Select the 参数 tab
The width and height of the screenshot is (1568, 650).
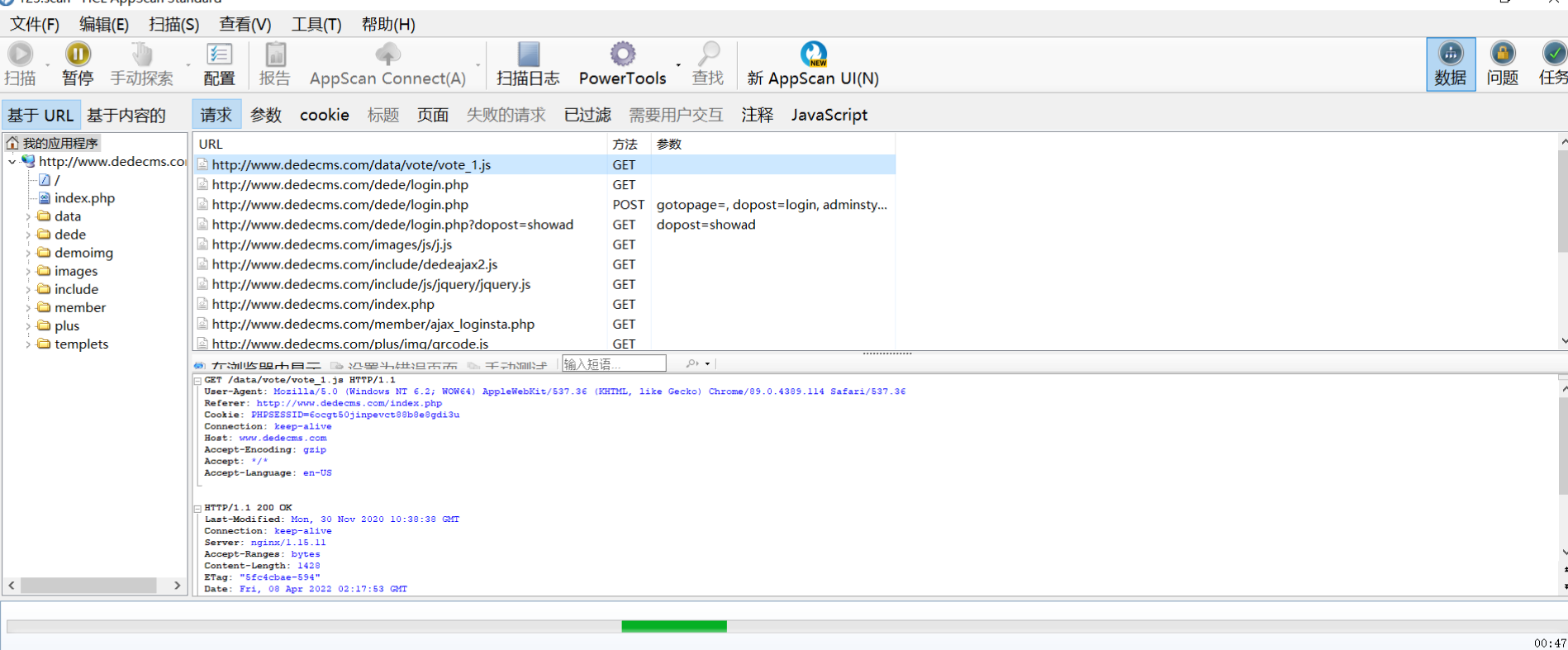coord(266,115)
